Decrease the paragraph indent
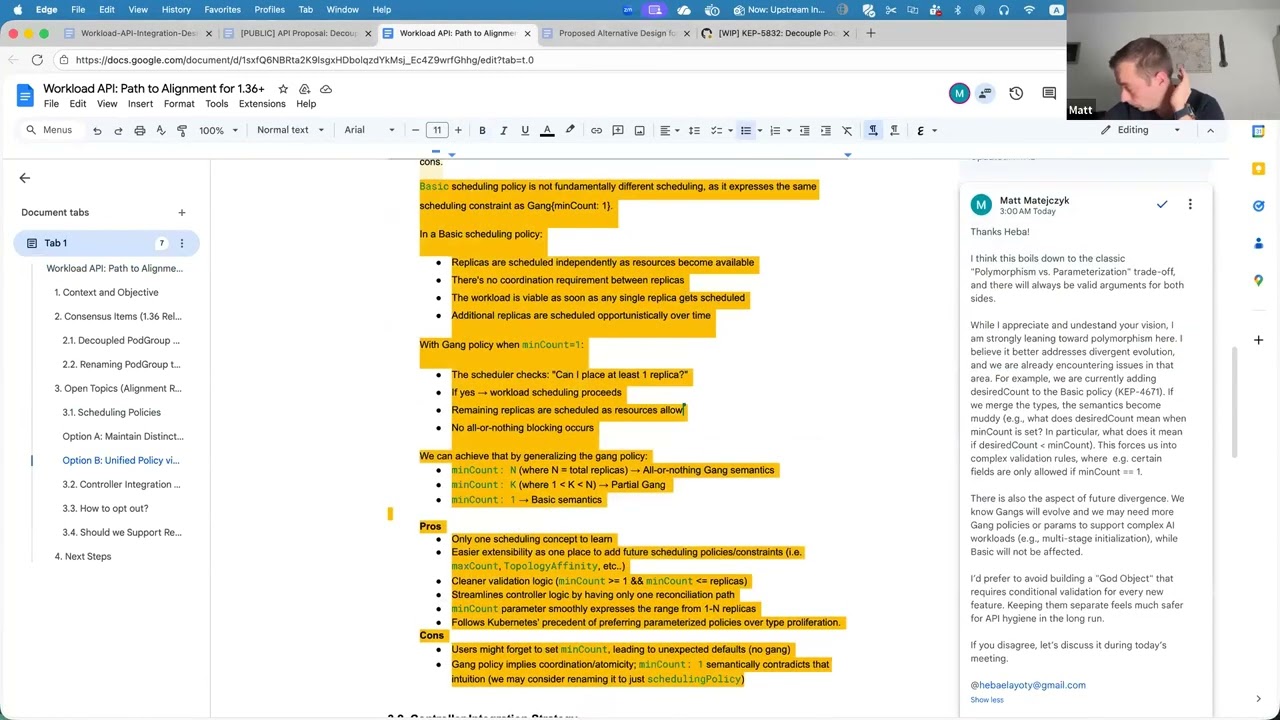The height and width of the screenshot is (720, 1280). [x=804, y=130]
